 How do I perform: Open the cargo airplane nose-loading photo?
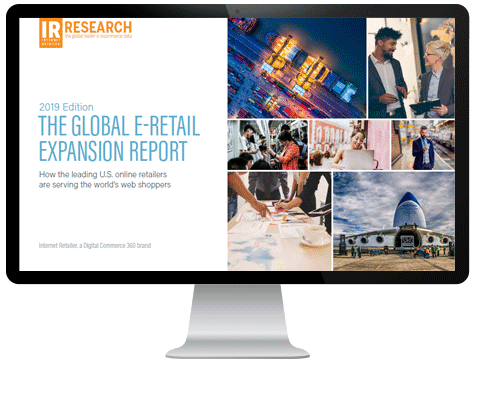click(394, 221)
